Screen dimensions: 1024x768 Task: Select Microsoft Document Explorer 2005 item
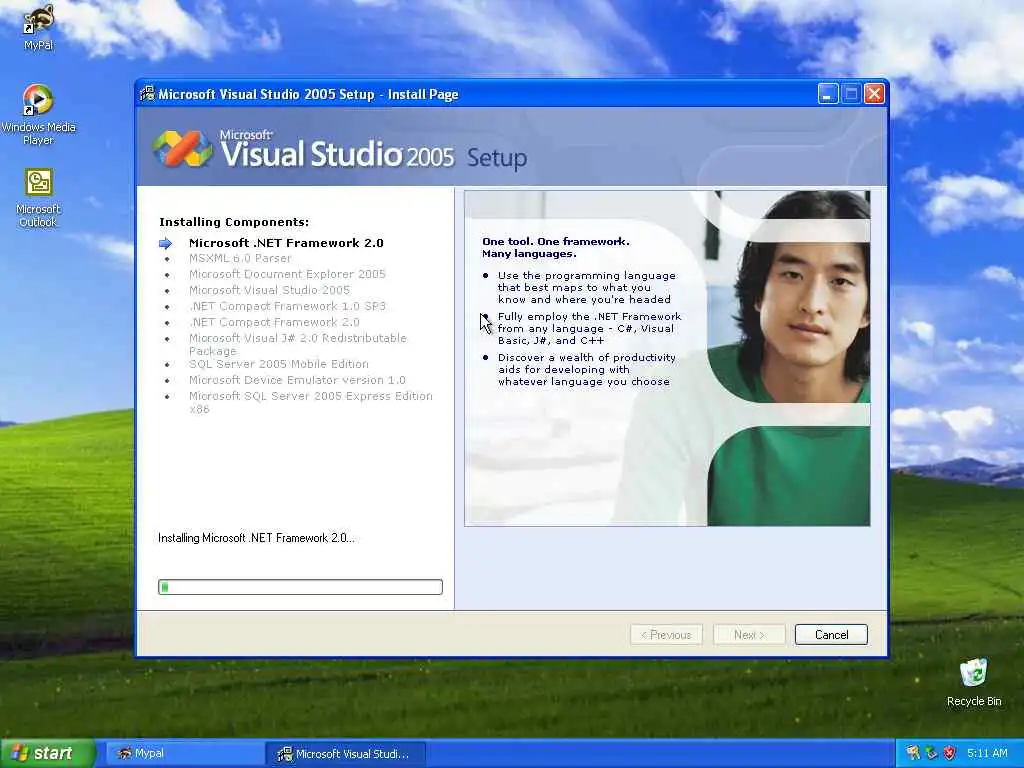(x=287, y=274)
